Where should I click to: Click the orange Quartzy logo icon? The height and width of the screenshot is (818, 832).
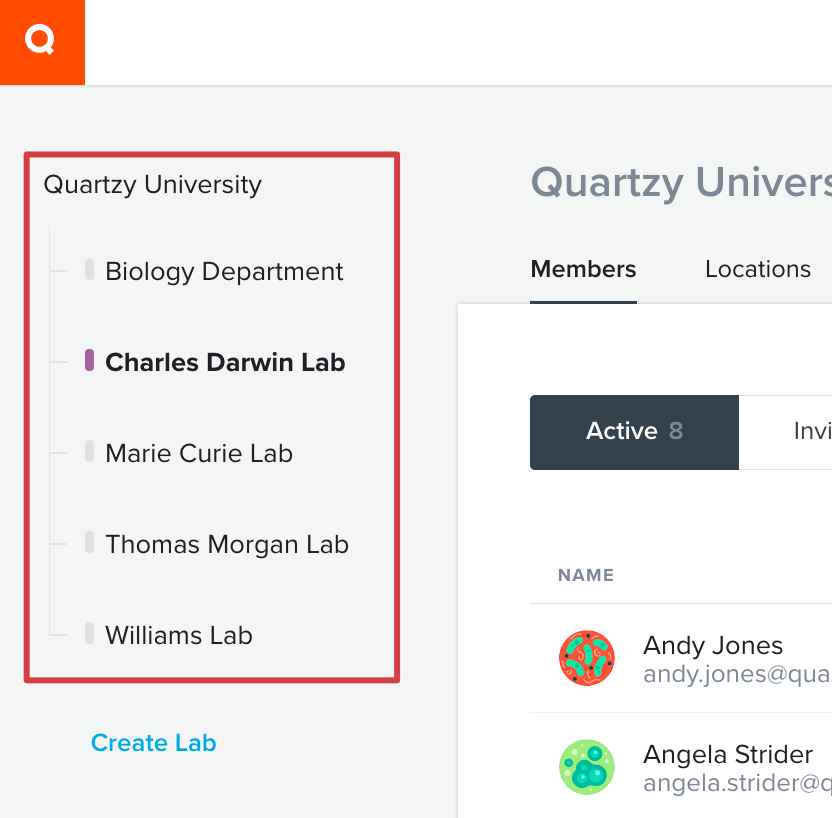[x=42, y=42]
